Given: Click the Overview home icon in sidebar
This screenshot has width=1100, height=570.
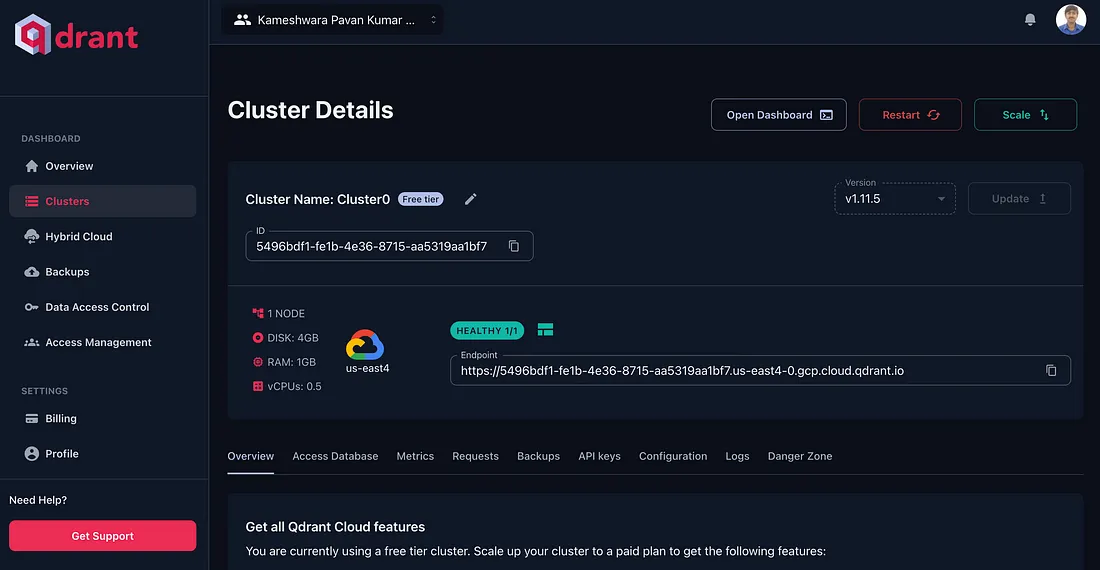Looking at the screenshot, I should click(x=32, y=166).
